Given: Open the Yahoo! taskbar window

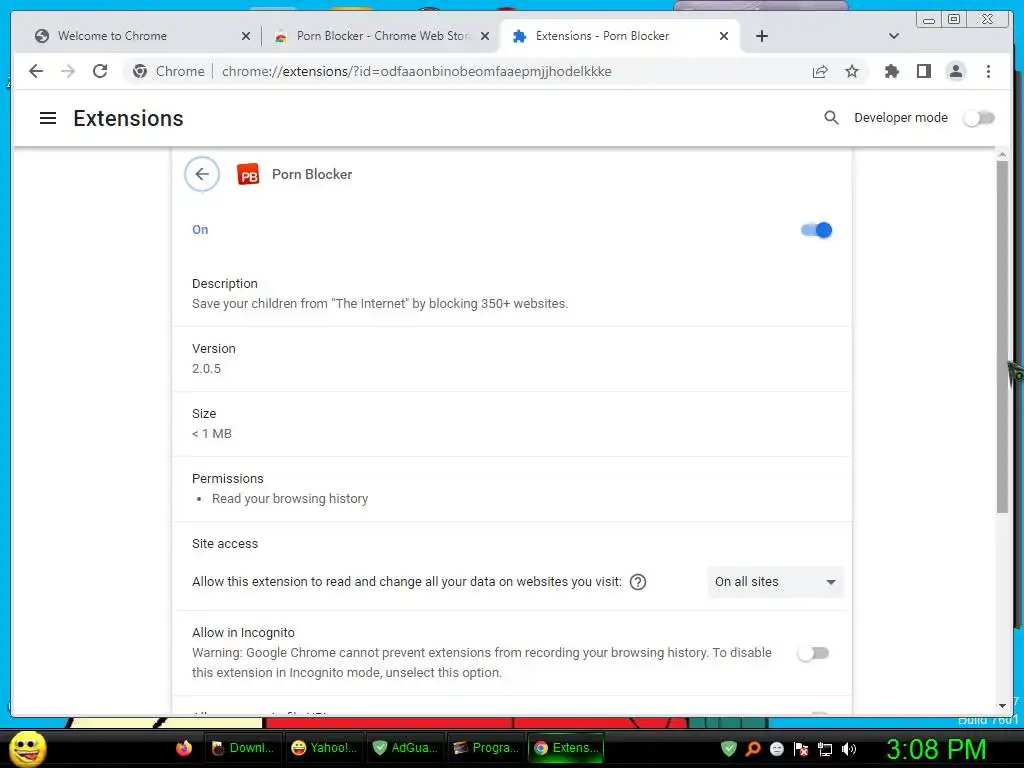Looking at the screenshot, I should tap(324, 748).
